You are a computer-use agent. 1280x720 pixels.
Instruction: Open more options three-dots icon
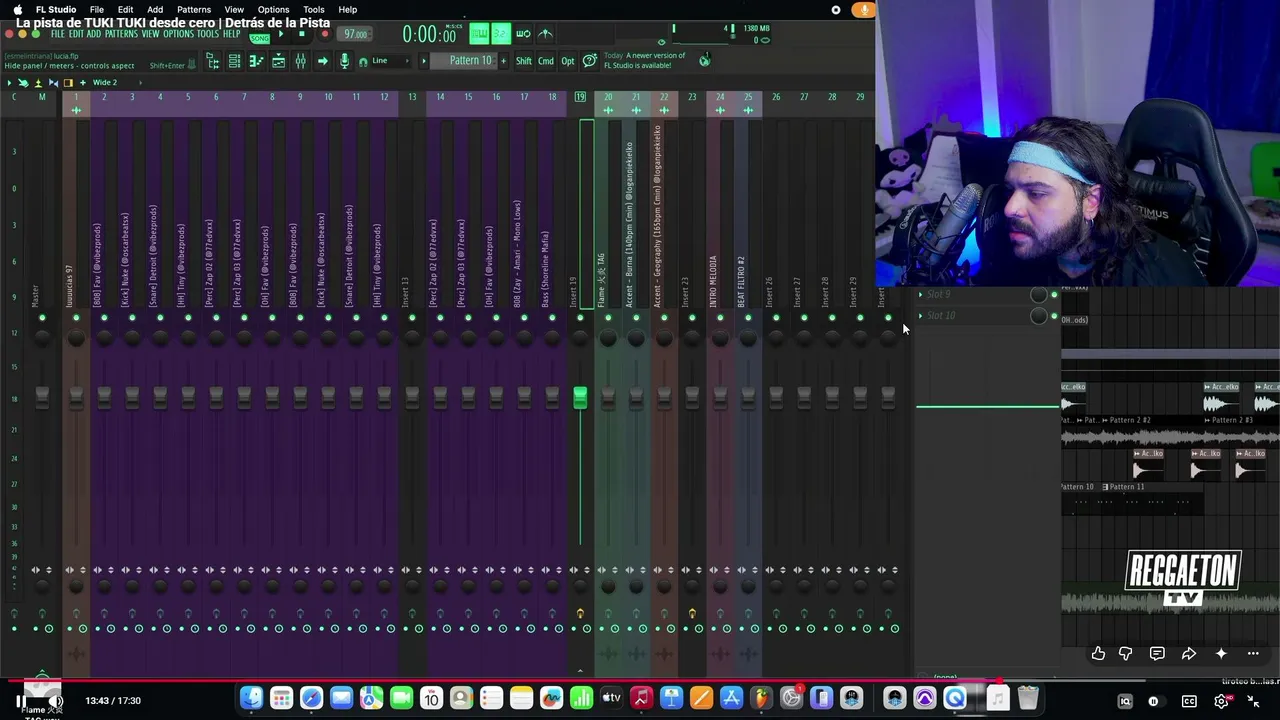coord(1253,654)
